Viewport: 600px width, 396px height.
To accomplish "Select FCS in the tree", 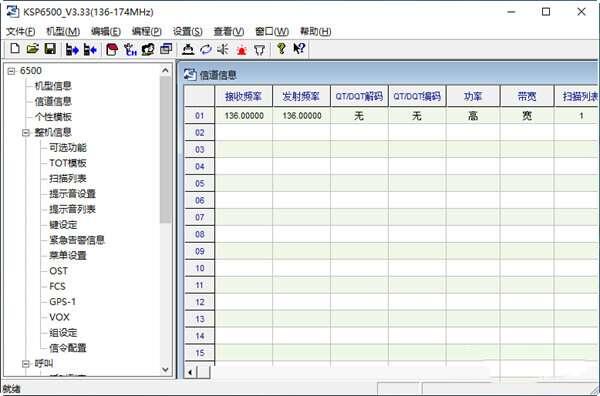I will [x=57, y=286].
